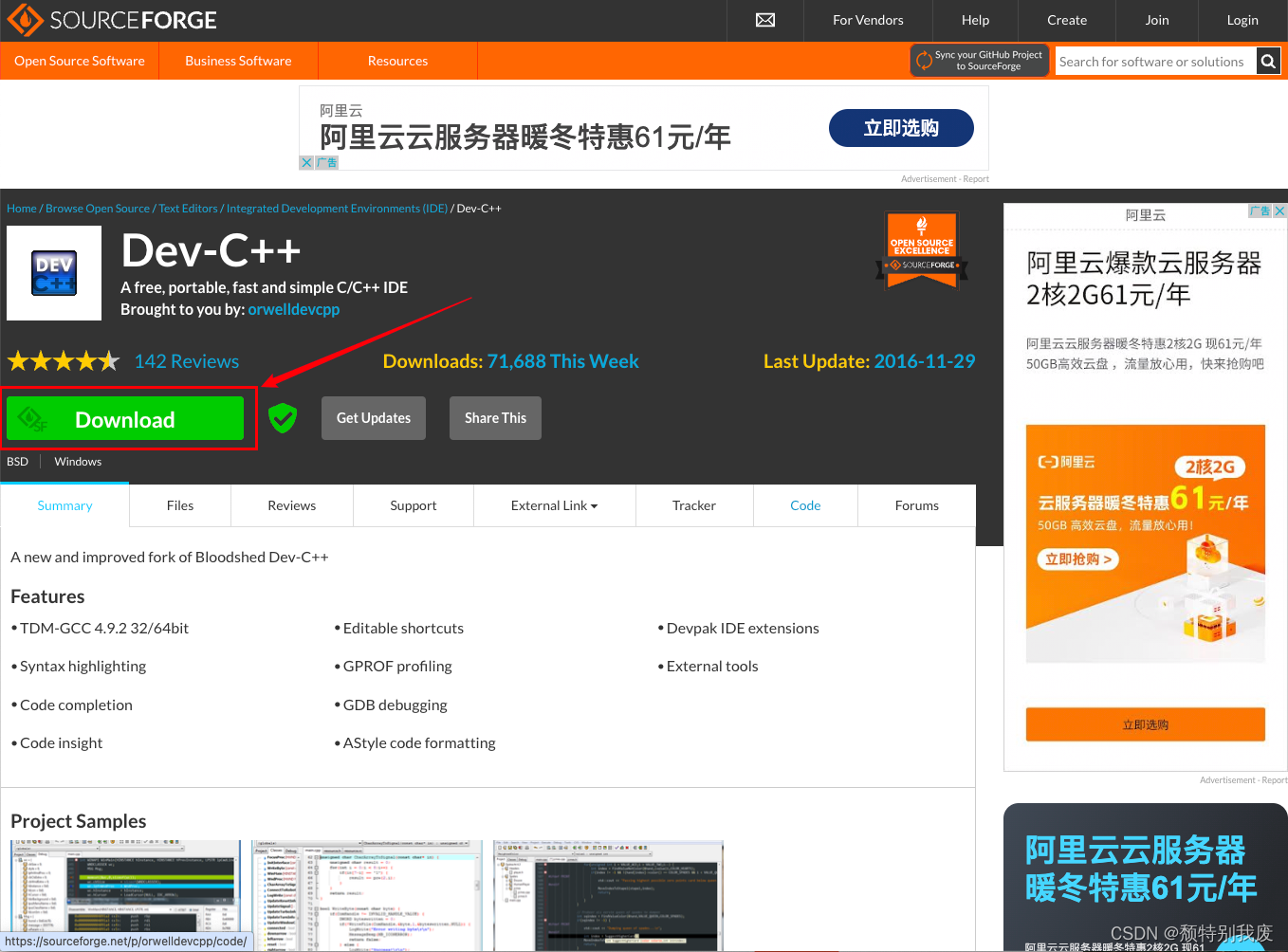This screenshot has height=952, width=1288.
Task: Open the 142 Reviews link
Action: (x=187, y=361)
